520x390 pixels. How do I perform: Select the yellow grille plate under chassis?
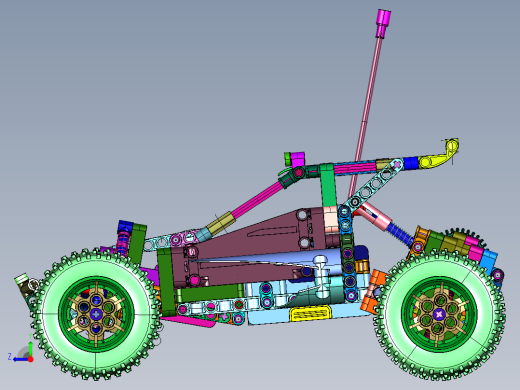point(311,314)
